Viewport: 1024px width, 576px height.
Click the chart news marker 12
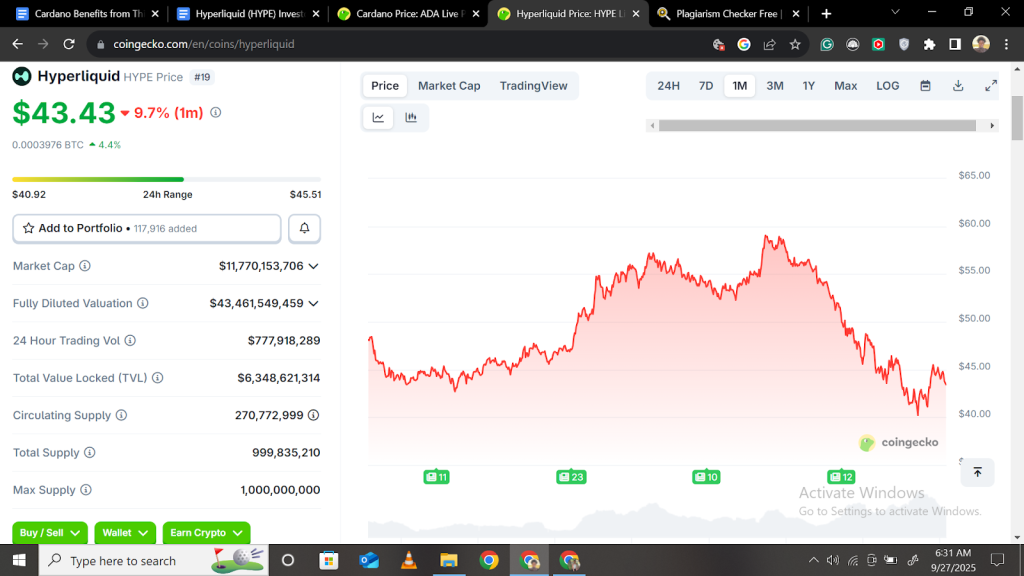tap(841, 477)
